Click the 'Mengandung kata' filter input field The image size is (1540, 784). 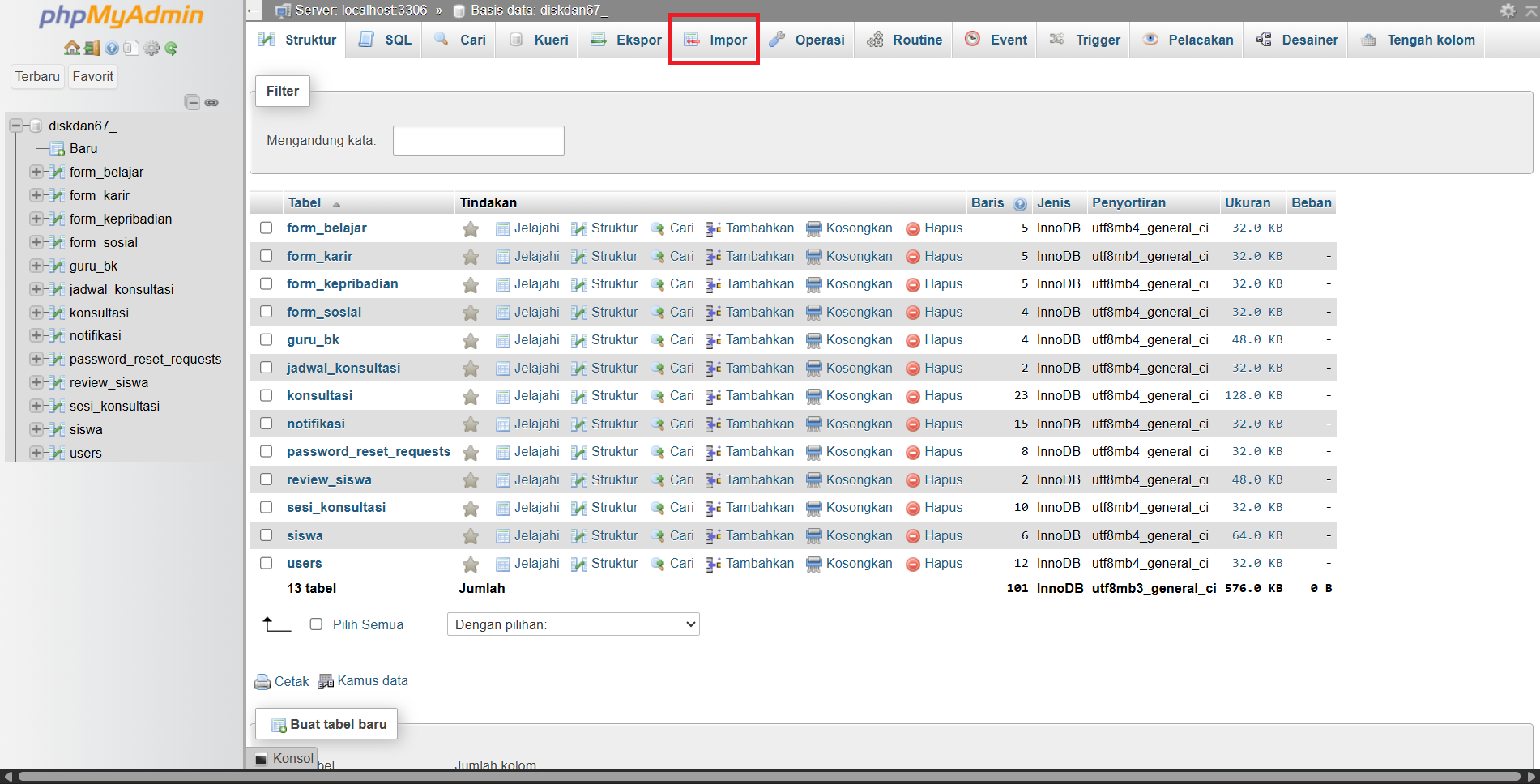[x=478, y=140]
